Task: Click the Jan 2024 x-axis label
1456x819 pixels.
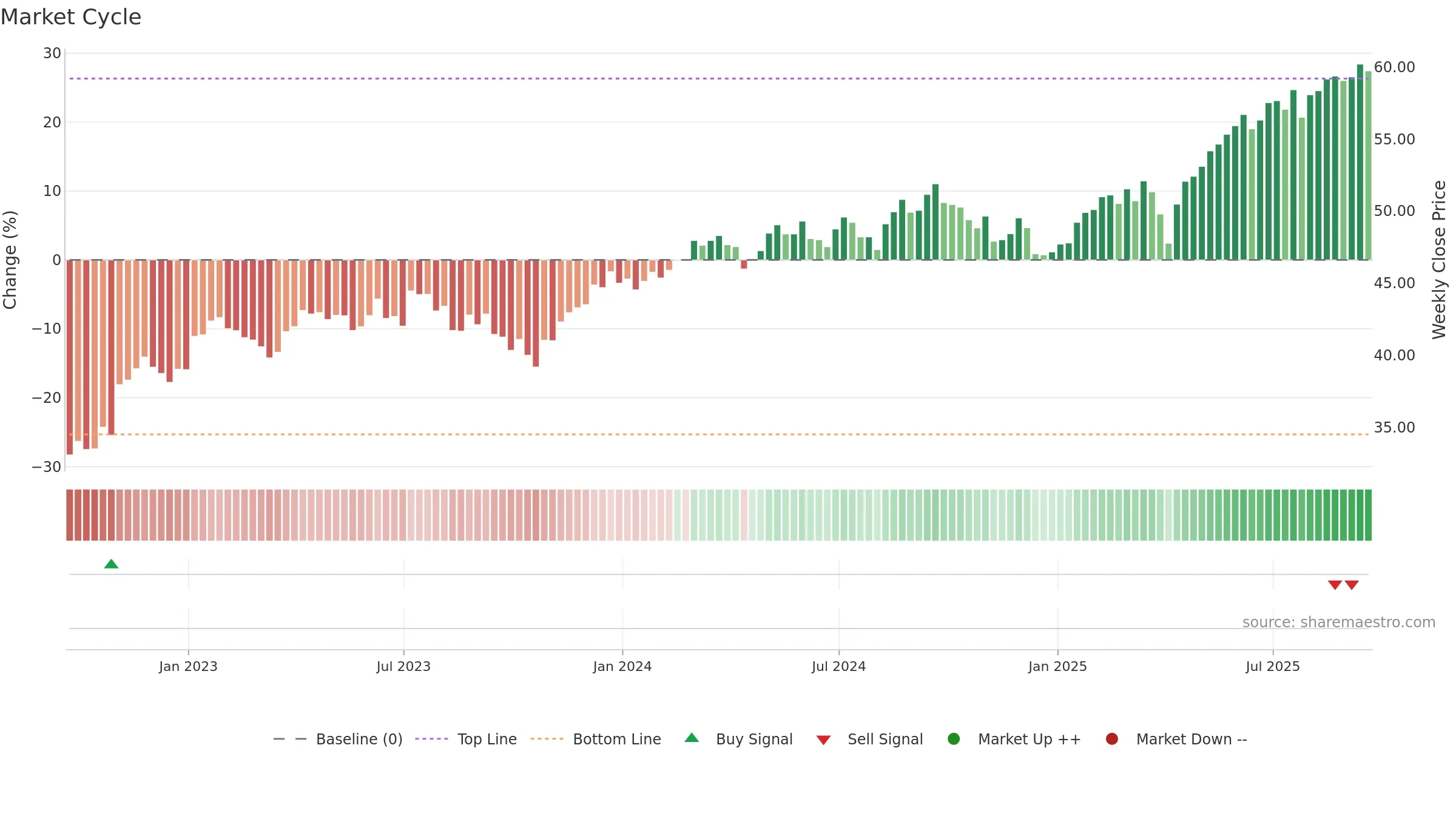Action: [x=622, y=666]
